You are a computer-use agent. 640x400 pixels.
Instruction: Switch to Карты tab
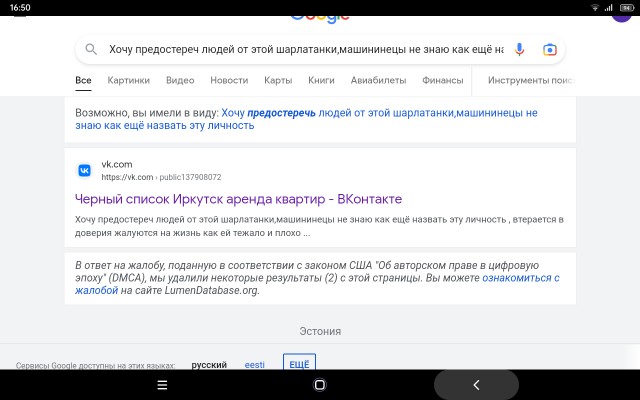click(x=278, y=80)
